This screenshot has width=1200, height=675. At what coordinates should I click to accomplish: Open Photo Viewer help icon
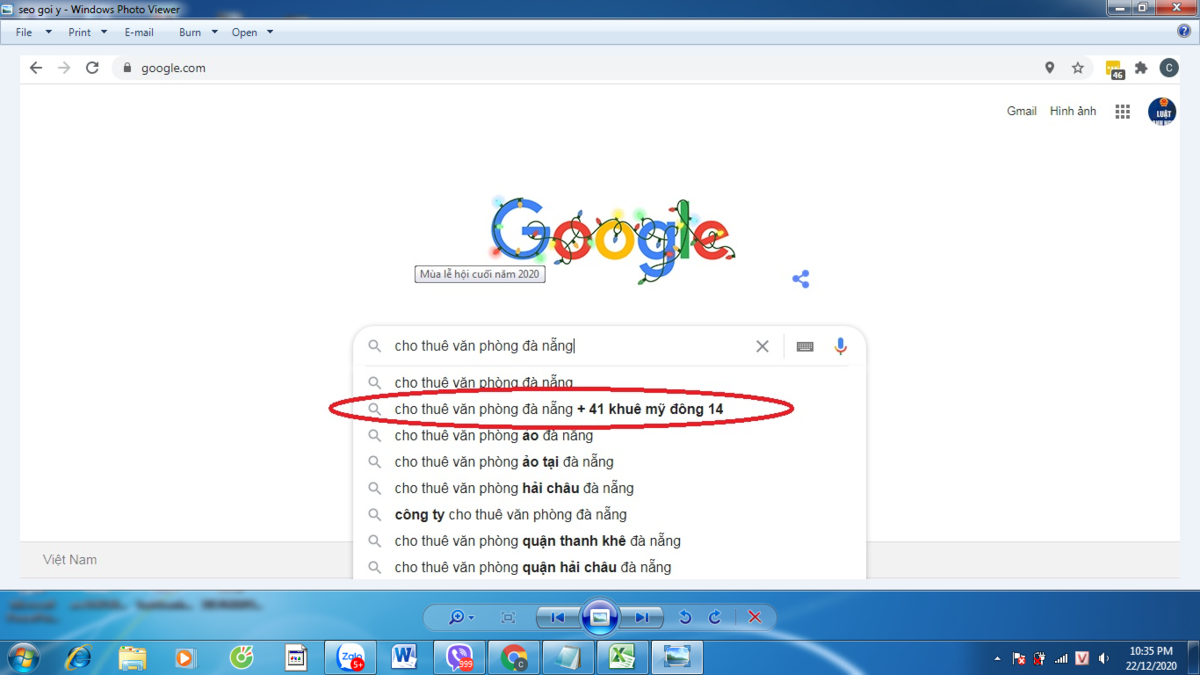(1184, 31)
